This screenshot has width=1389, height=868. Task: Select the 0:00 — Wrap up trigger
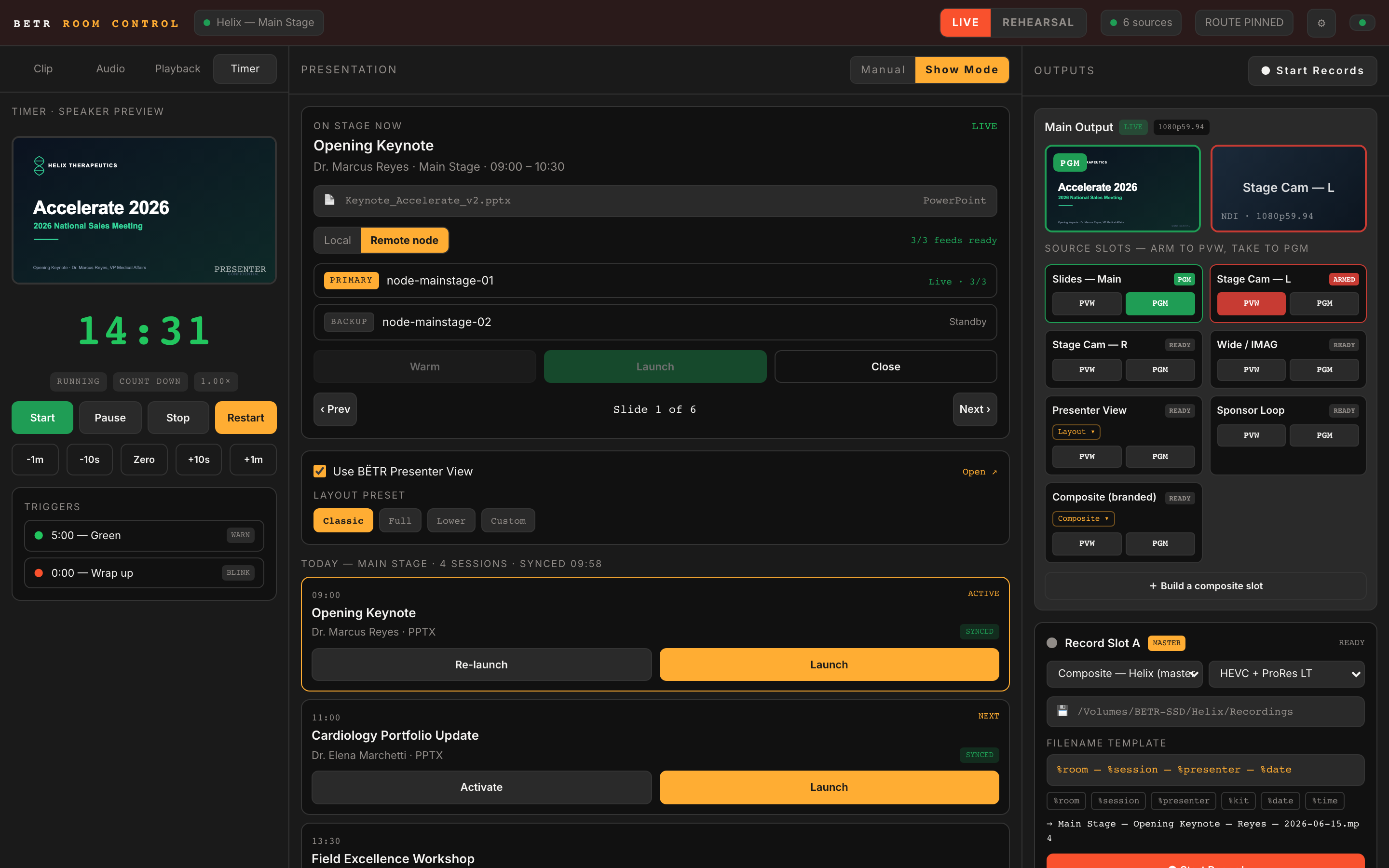pos(144,573)
